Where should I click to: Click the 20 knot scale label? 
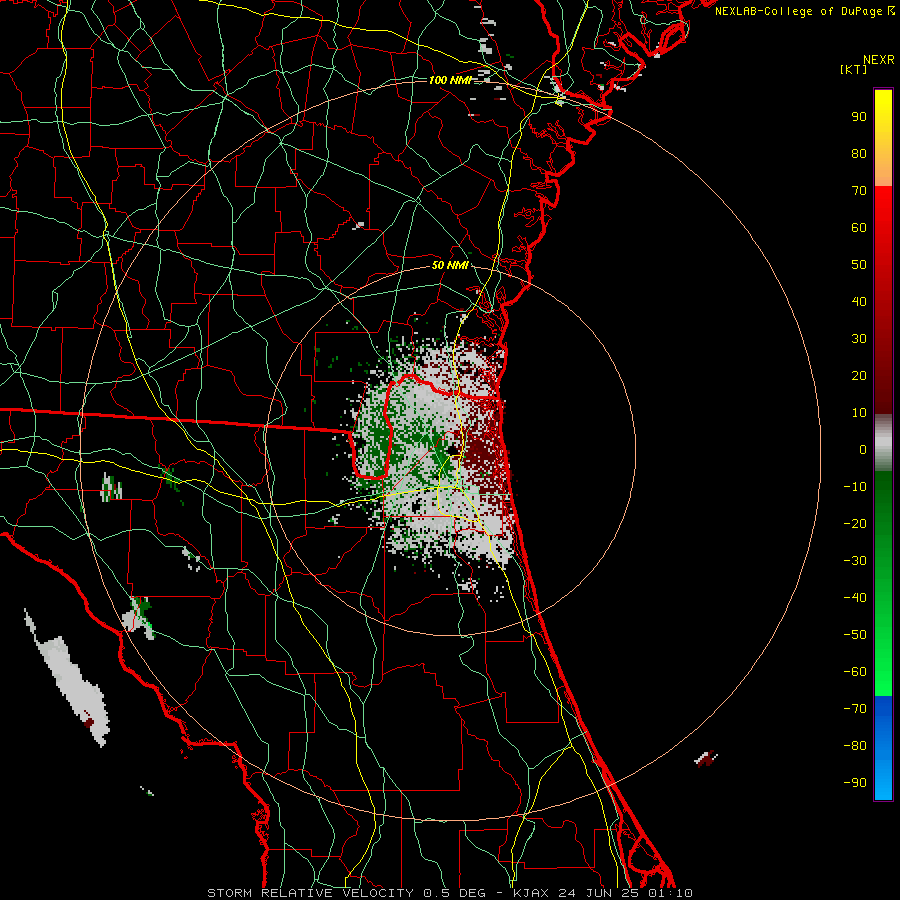pos(859,376)
